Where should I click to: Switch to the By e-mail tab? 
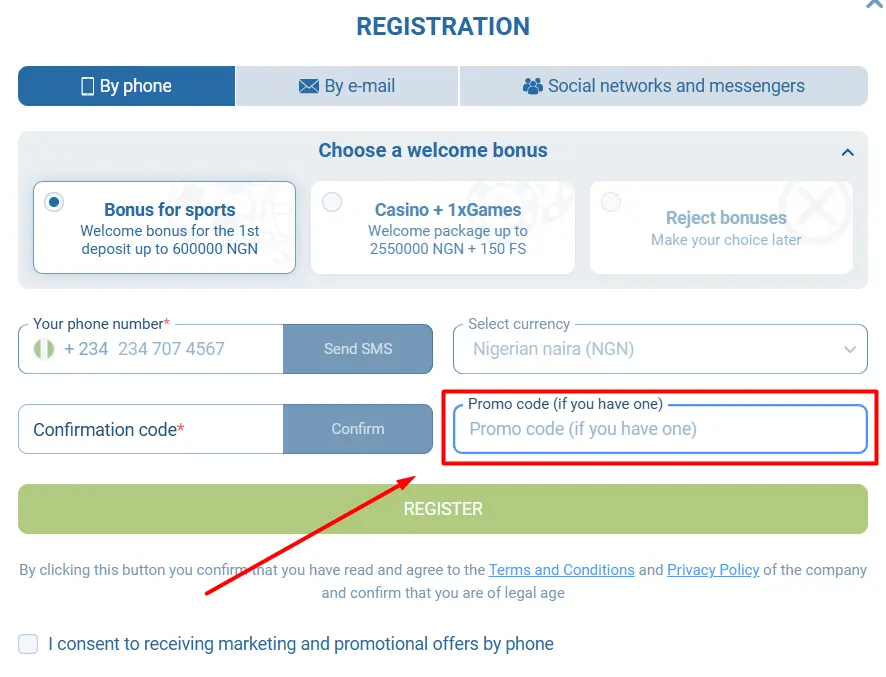[x=347, y=86]
